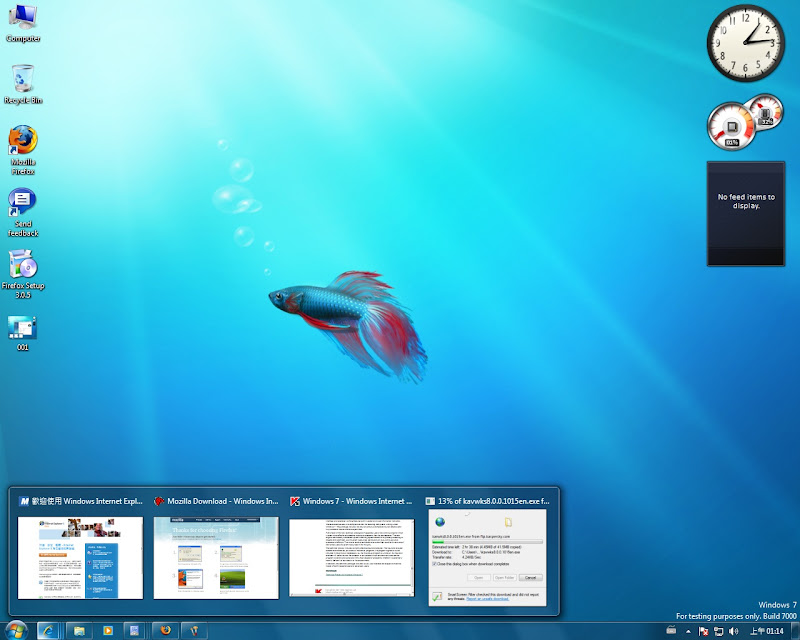The image size is (800, 640).
Task: Click the volume speaker icon in tray
Action: pyautogui.click(x=733, y=631)
